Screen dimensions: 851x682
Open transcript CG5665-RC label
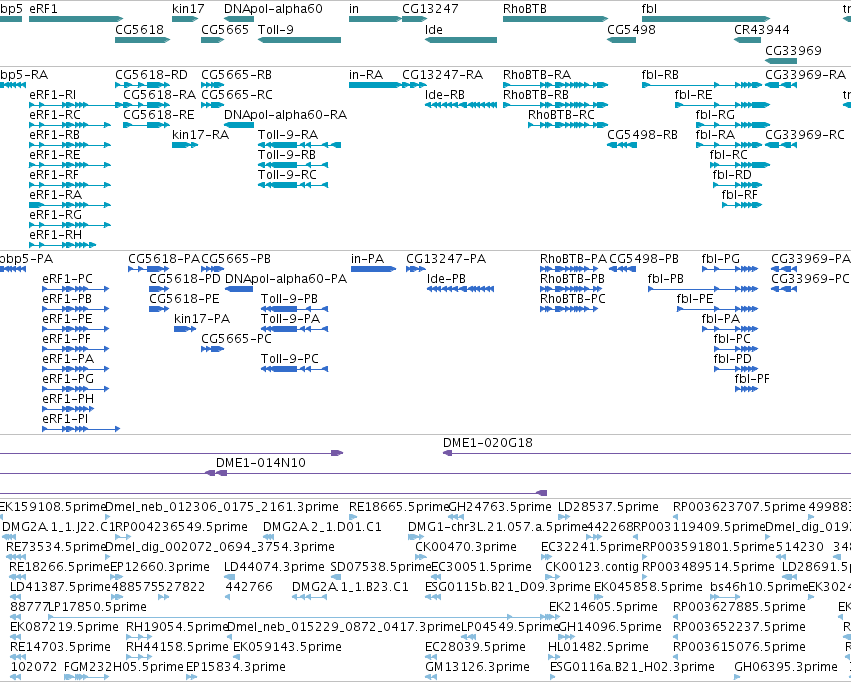[237, 94]
